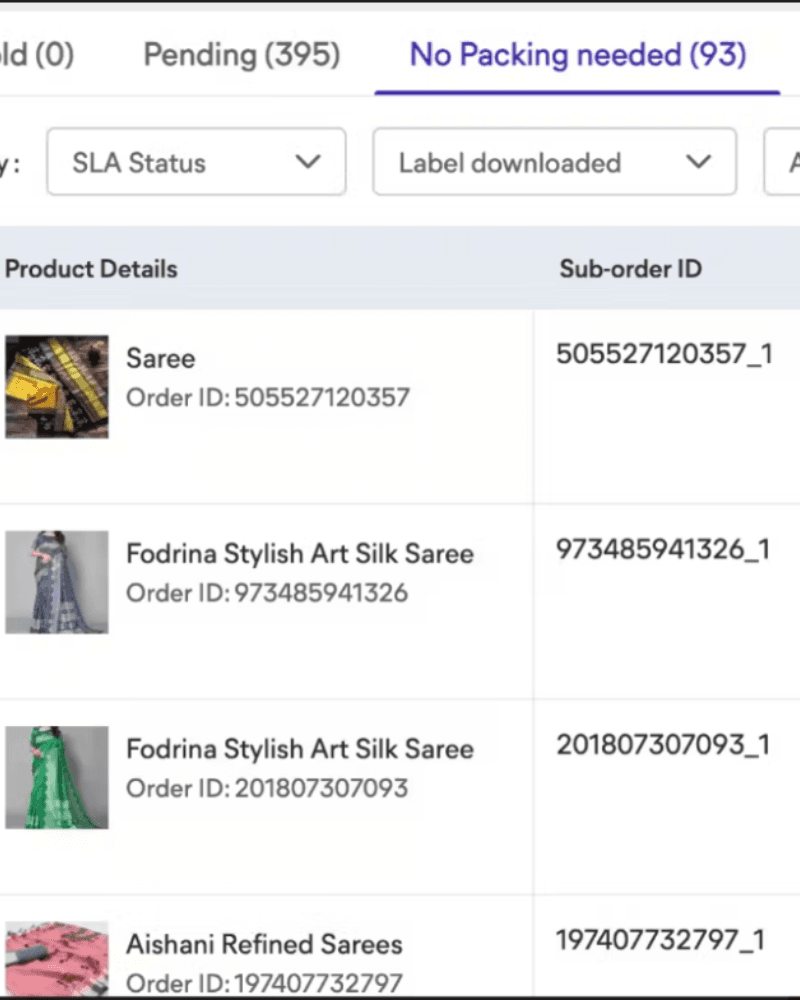Select sub-order ID 197407732797_1
800x1000 pixels.
[x=660, y=941]
